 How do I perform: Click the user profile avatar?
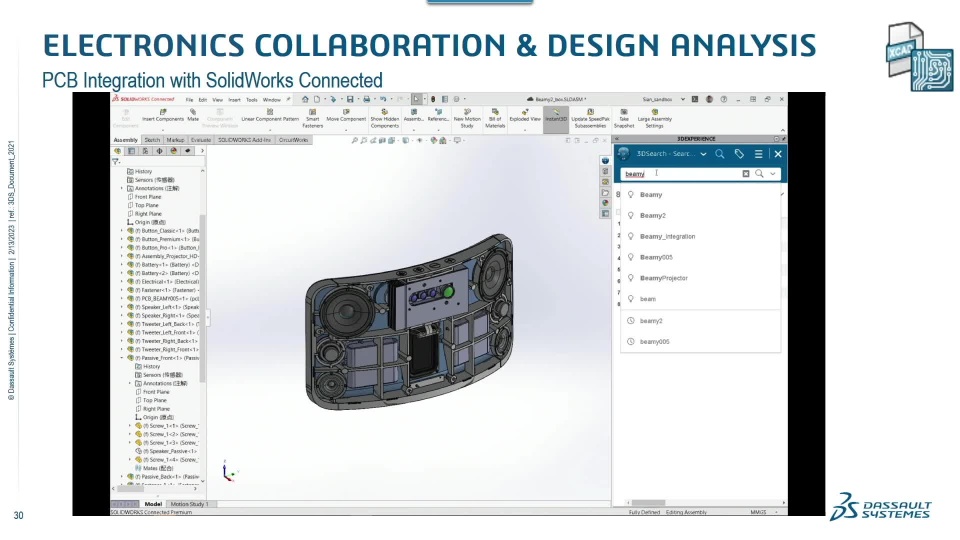709,99
